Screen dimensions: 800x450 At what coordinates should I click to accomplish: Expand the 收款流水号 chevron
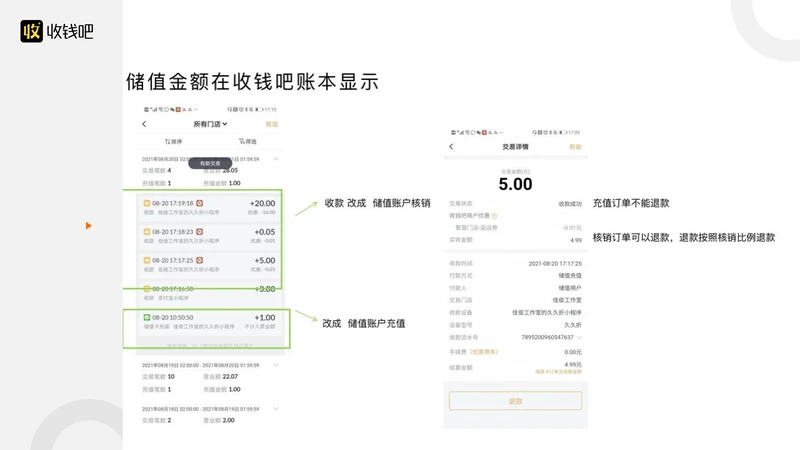(x=579, y=337)
